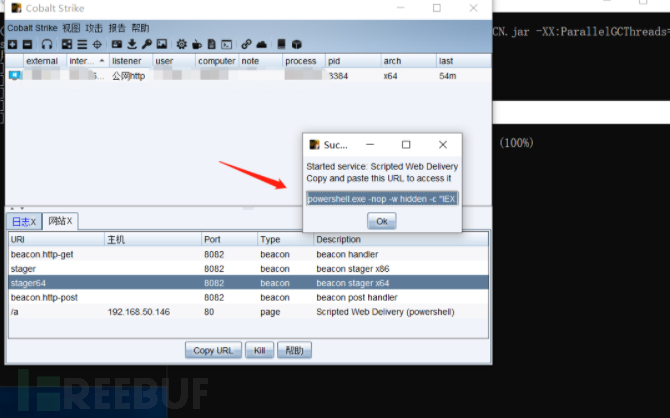The image size is (670, 418).
Task: Open screenshots view with the picture icon
Action: pyautogui.click(x=162, y=44)
